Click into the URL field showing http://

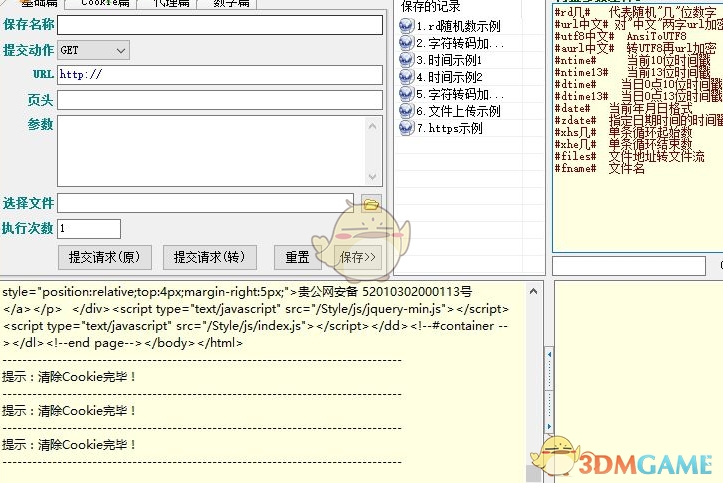coord(220,75)
